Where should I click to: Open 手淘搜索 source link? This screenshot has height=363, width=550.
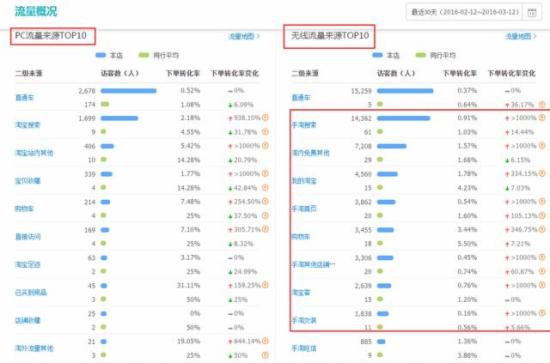(304, 125)
